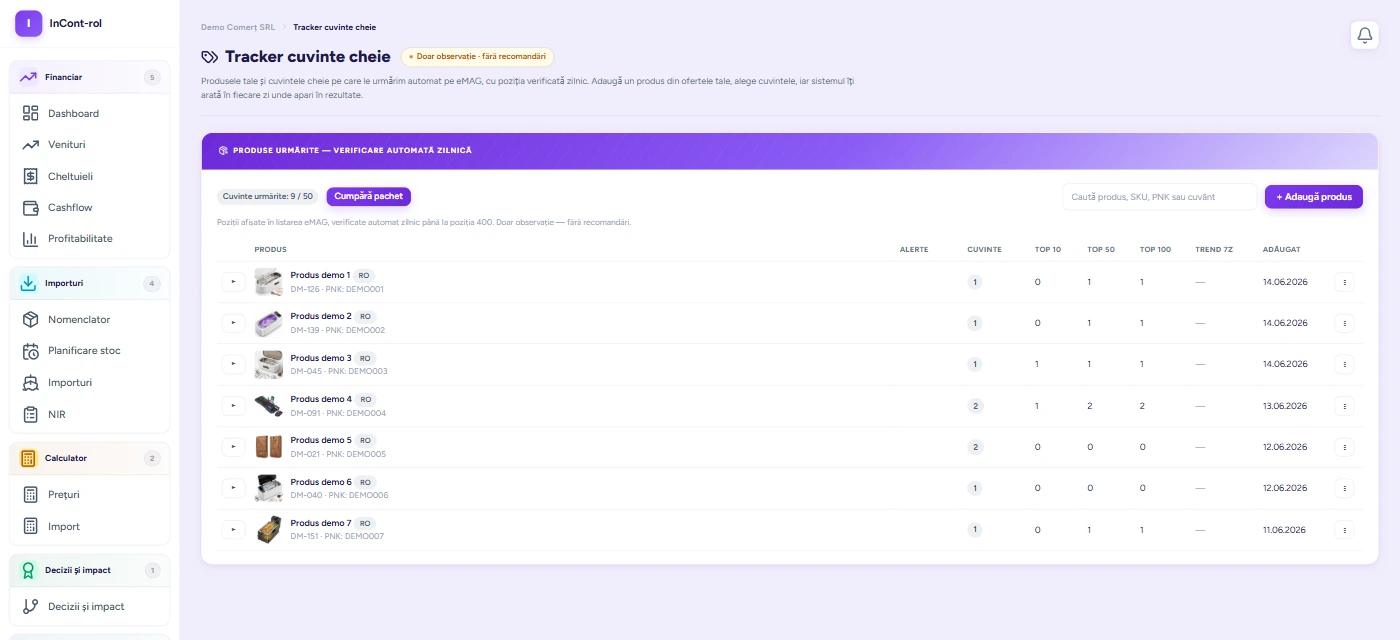Open row menu for Produs demo 3

click(x=1345, y=364)
